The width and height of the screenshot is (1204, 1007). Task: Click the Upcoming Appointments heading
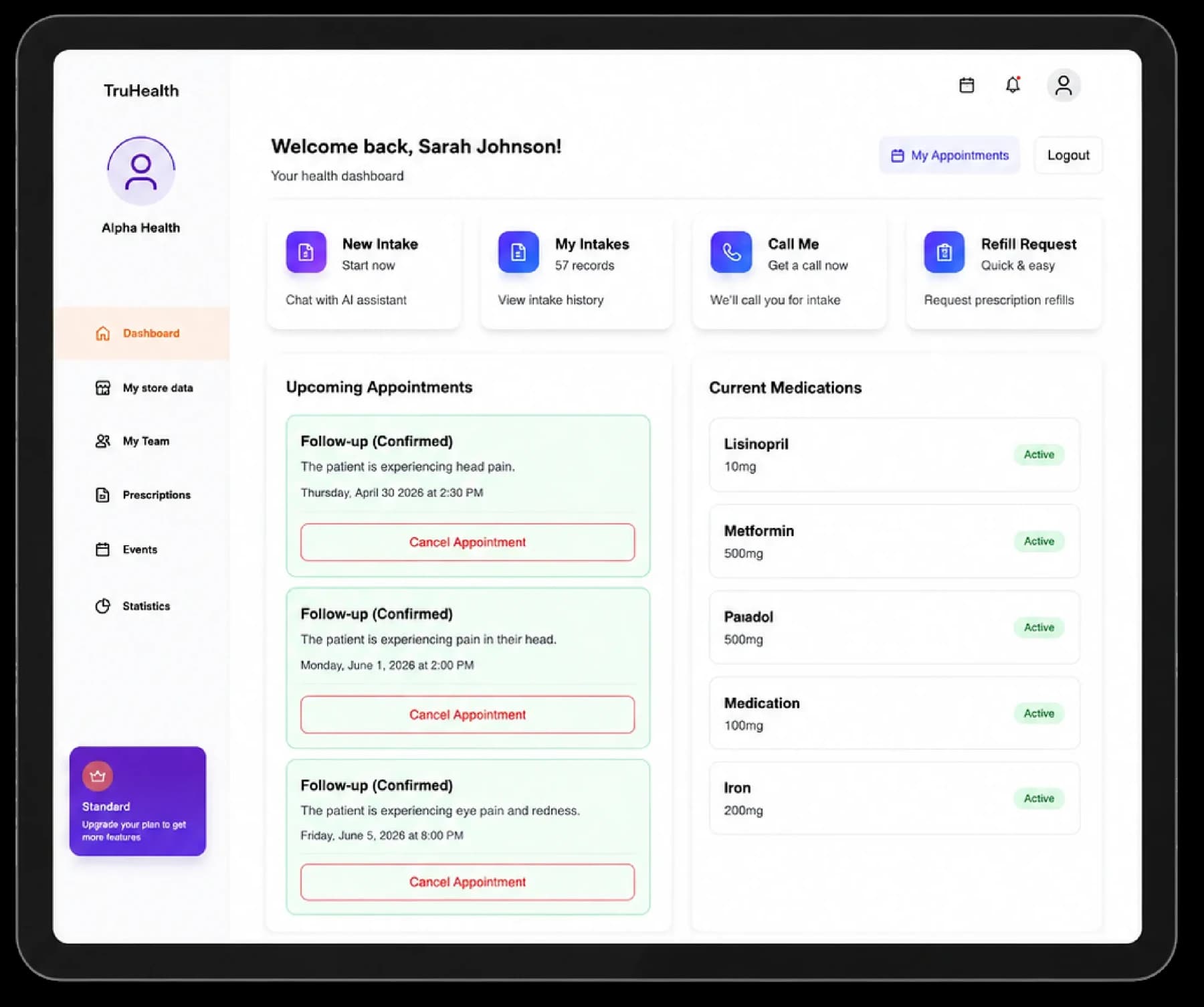click(x=379, y=387)
